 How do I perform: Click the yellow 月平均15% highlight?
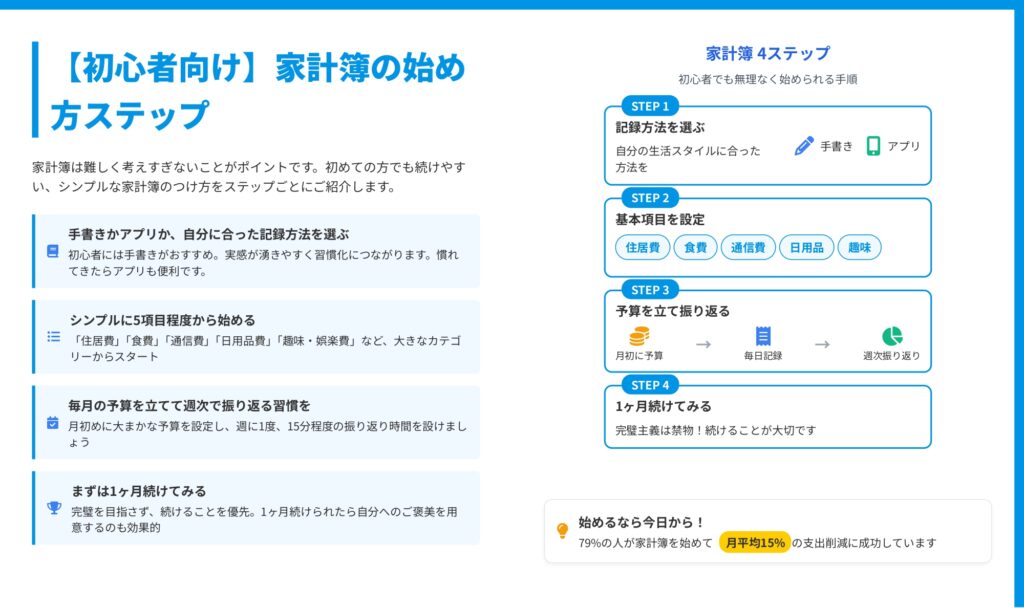[755, 543]
